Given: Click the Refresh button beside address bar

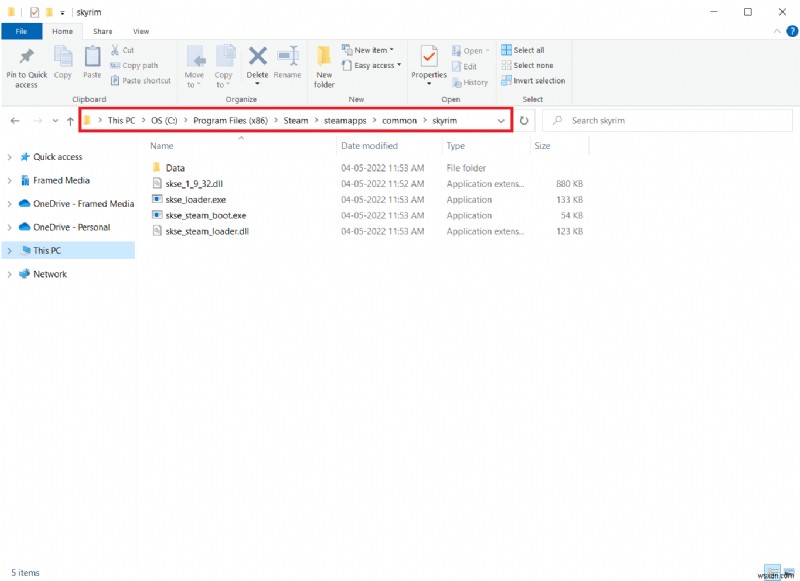Looking at the screenshot, I should [x=524, y=121].
